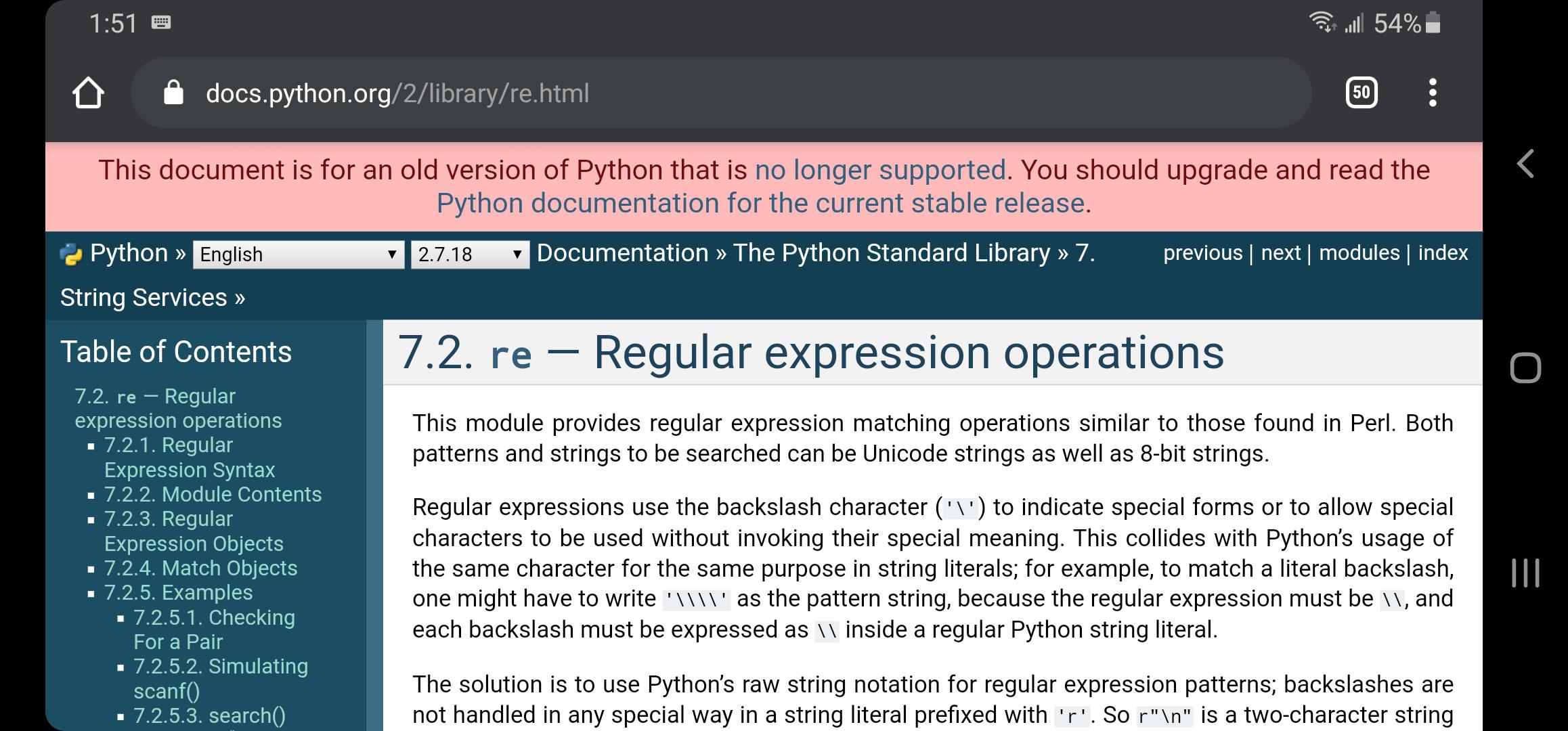Follow the 'no longer supported' link
Image resolution: width=1568 pixels, height=731 pixels.
point(880,170)
